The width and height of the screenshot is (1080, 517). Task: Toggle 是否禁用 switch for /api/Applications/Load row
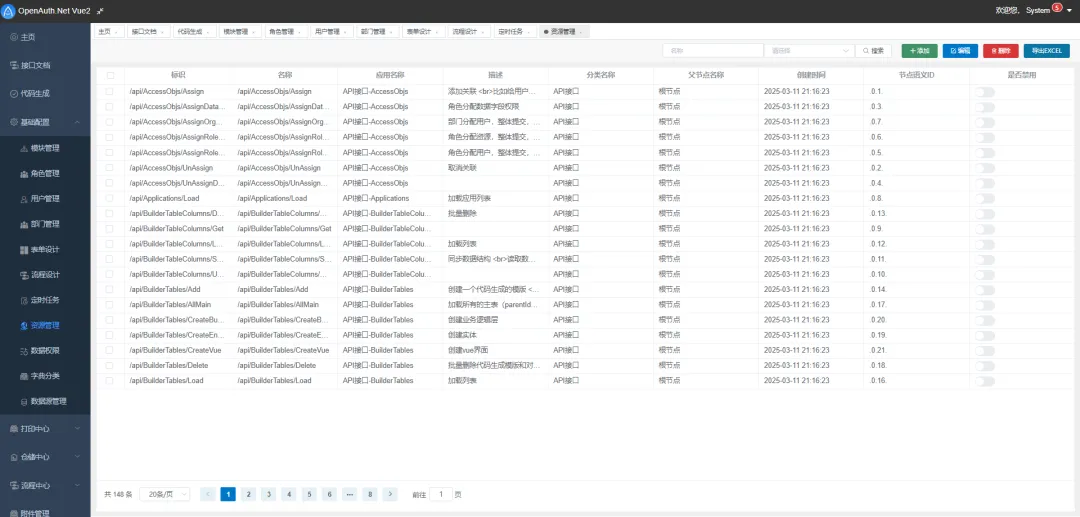coord(984,198)
